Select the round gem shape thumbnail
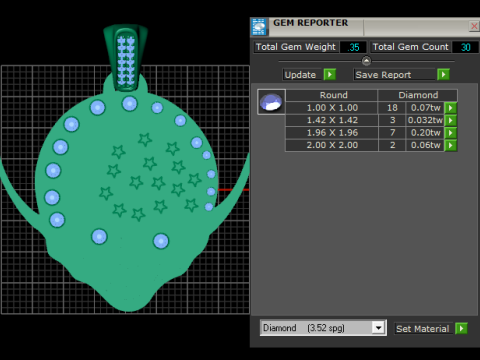 tap(271, 102)
